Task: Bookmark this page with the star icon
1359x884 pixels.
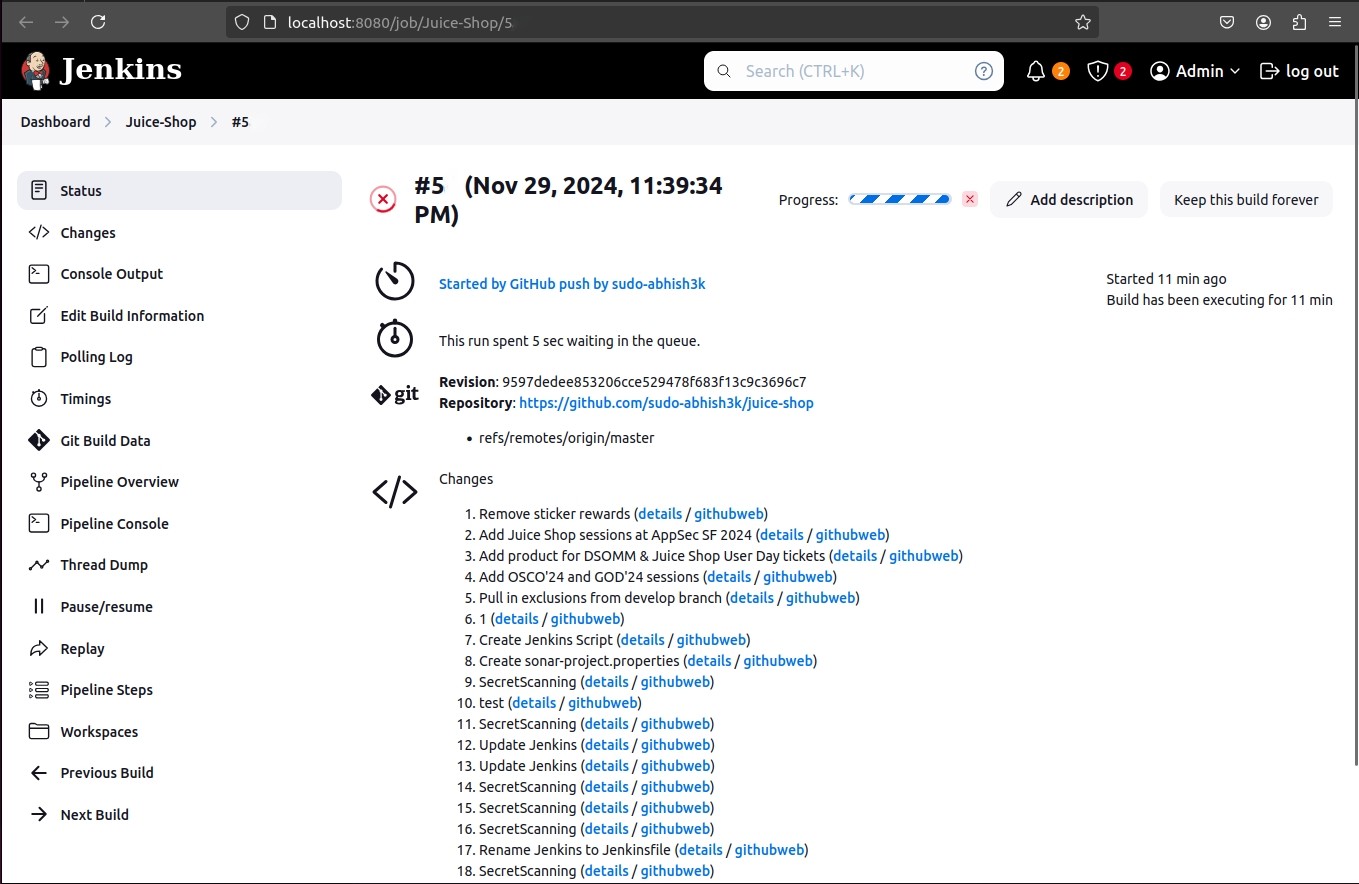Action: point(1083,22)
